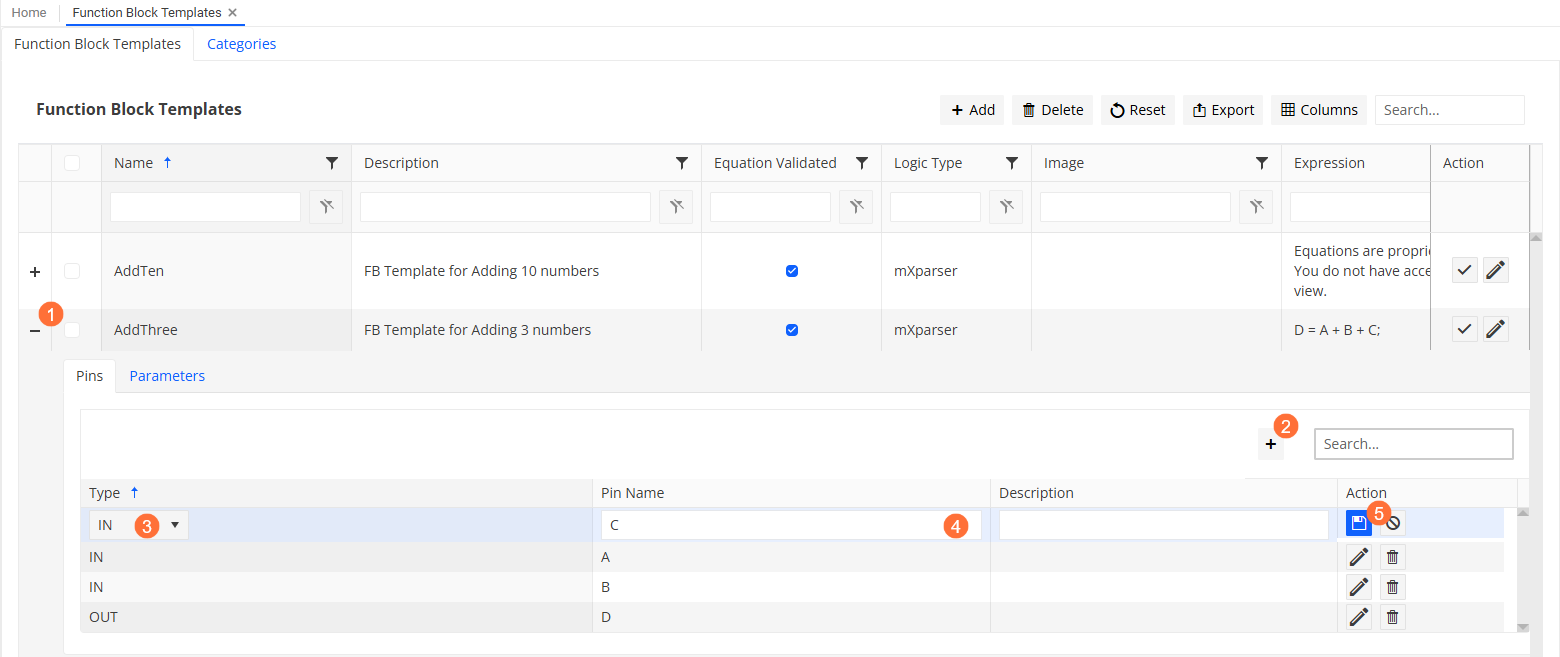Click the "D = A + B + C;" expression
1560x657 pixels.
point(1337,330)
